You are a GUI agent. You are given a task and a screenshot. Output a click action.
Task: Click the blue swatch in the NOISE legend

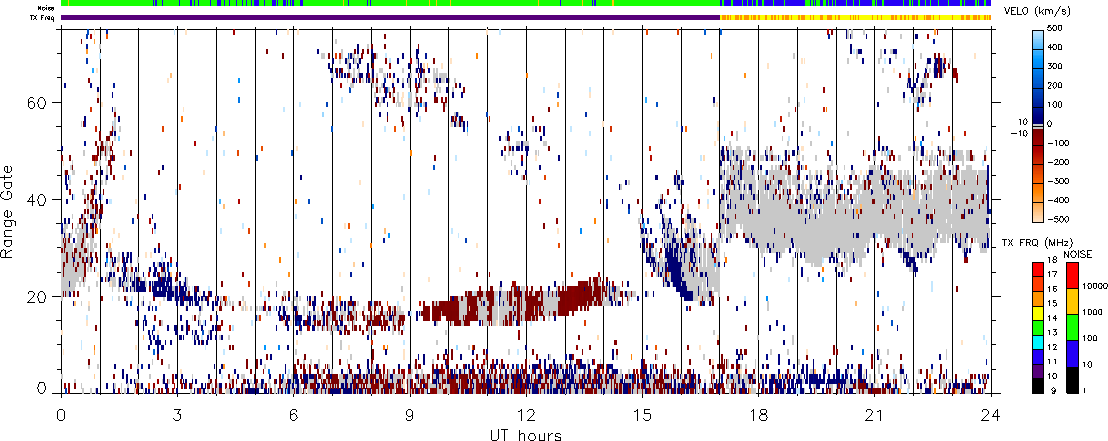pyautogui.click(x=1073, y=353)
